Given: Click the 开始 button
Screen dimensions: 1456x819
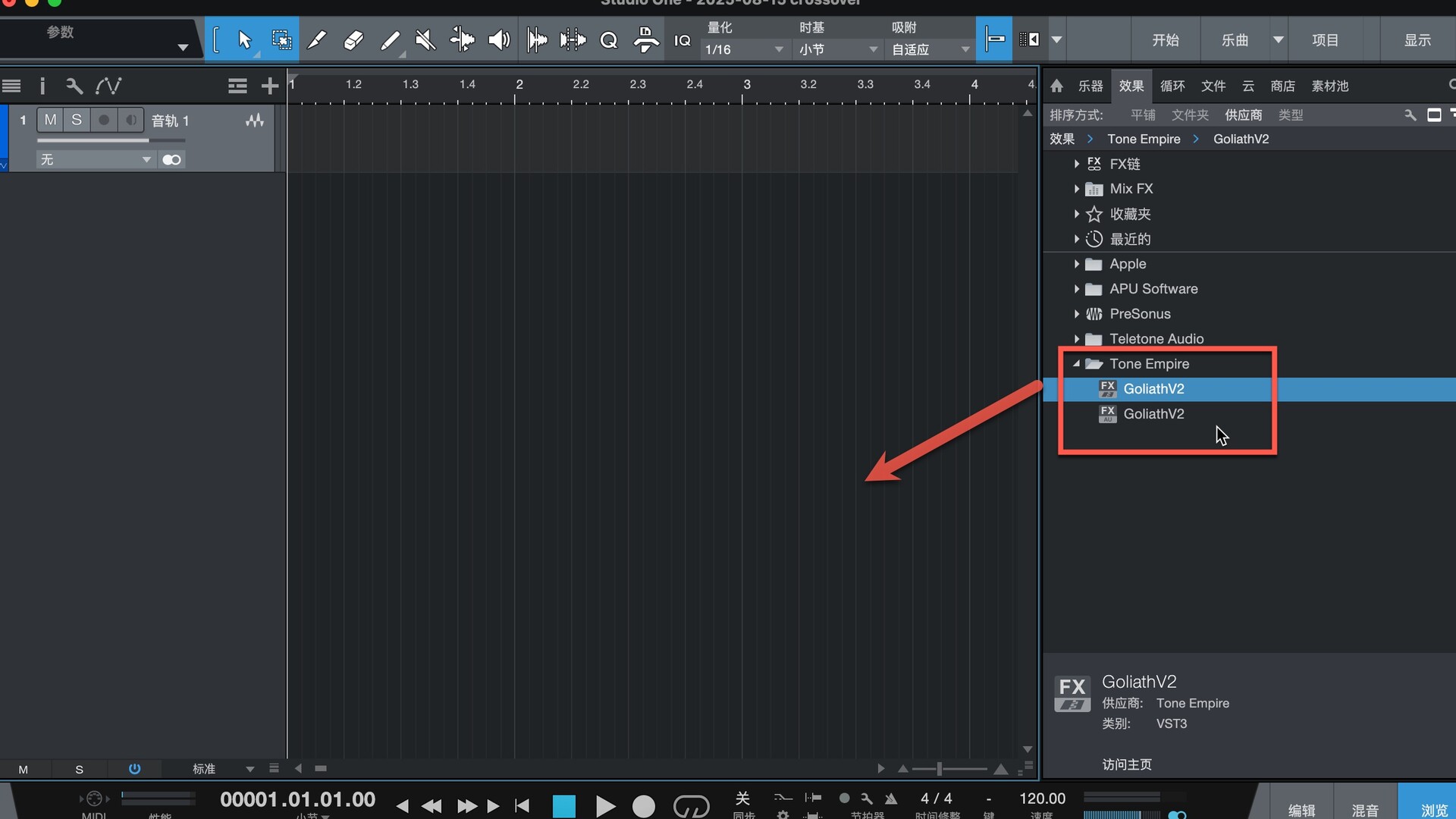Looking at the screenshot, I should pos(1166,39).
